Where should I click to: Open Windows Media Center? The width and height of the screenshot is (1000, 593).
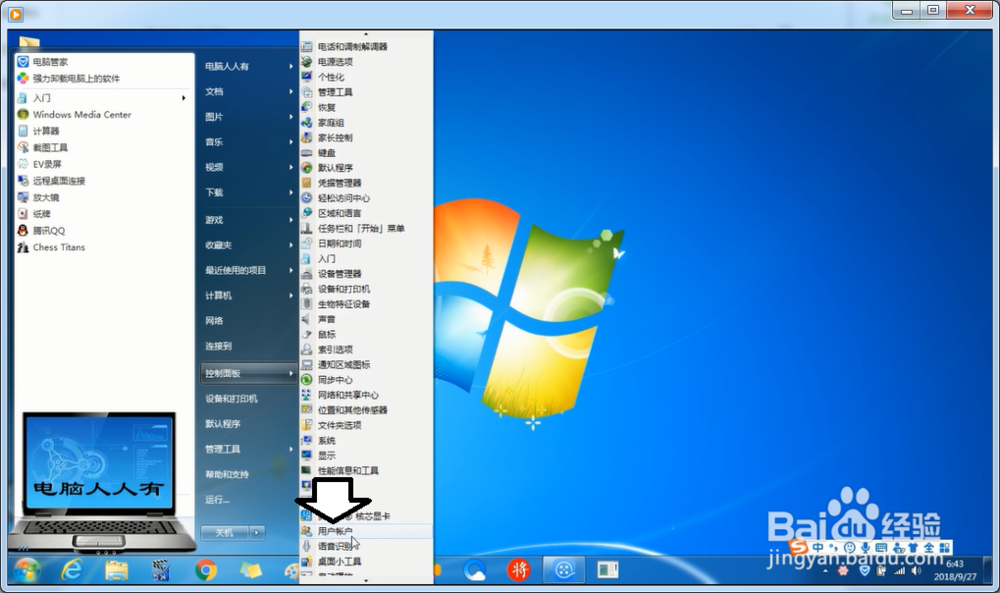(x=75, y=115)
